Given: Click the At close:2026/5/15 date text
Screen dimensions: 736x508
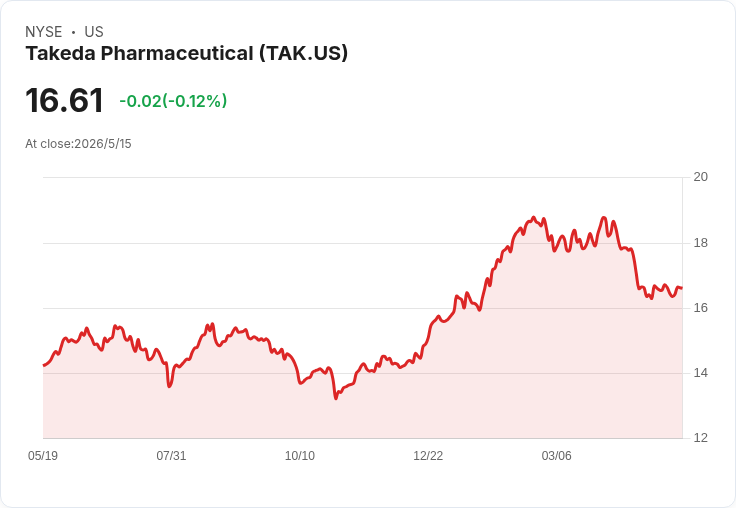Looking at the screenshot, I should coord(78,144).
